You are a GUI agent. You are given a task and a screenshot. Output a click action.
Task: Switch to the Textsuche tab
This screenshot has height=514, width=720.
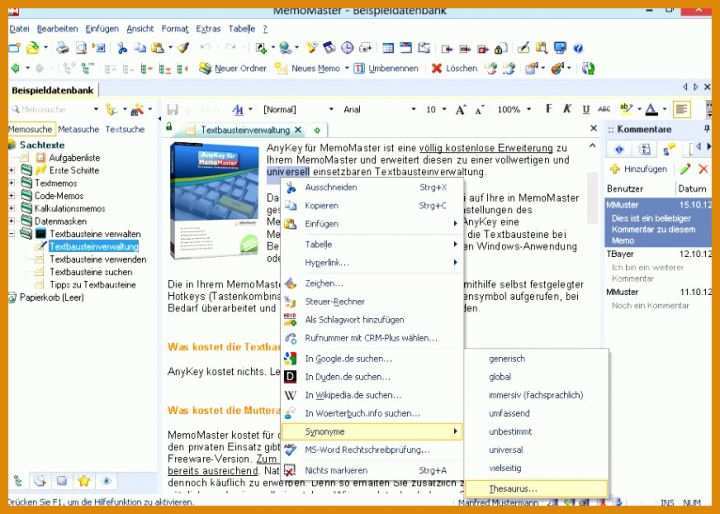tap(125, 130)
